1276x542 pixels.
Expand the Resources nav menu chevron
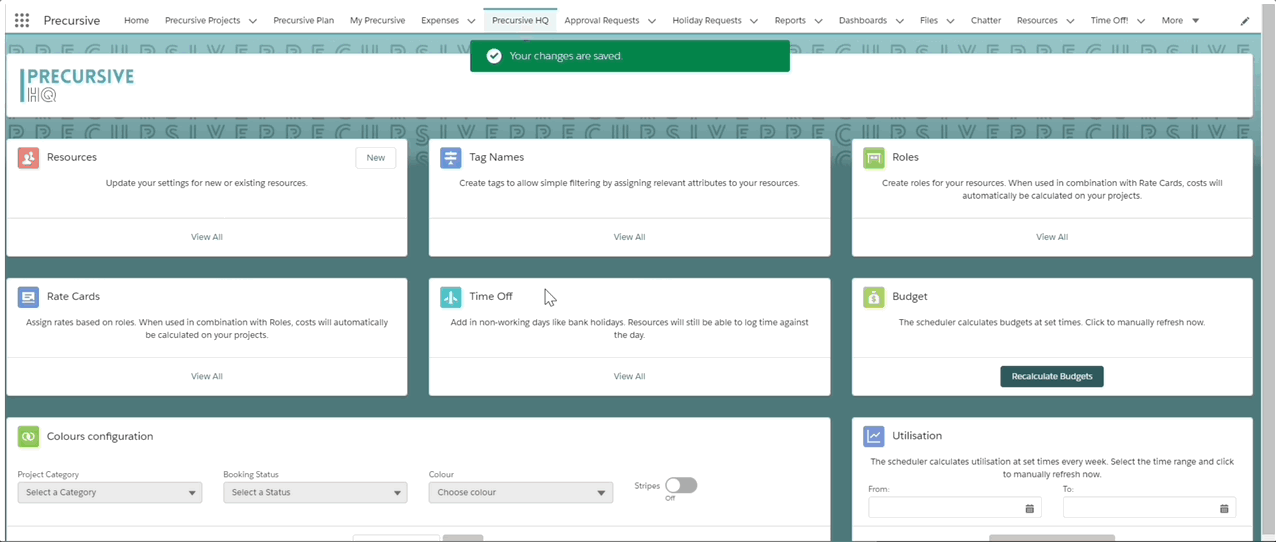pyautogui.click(x=1070, y=21)
